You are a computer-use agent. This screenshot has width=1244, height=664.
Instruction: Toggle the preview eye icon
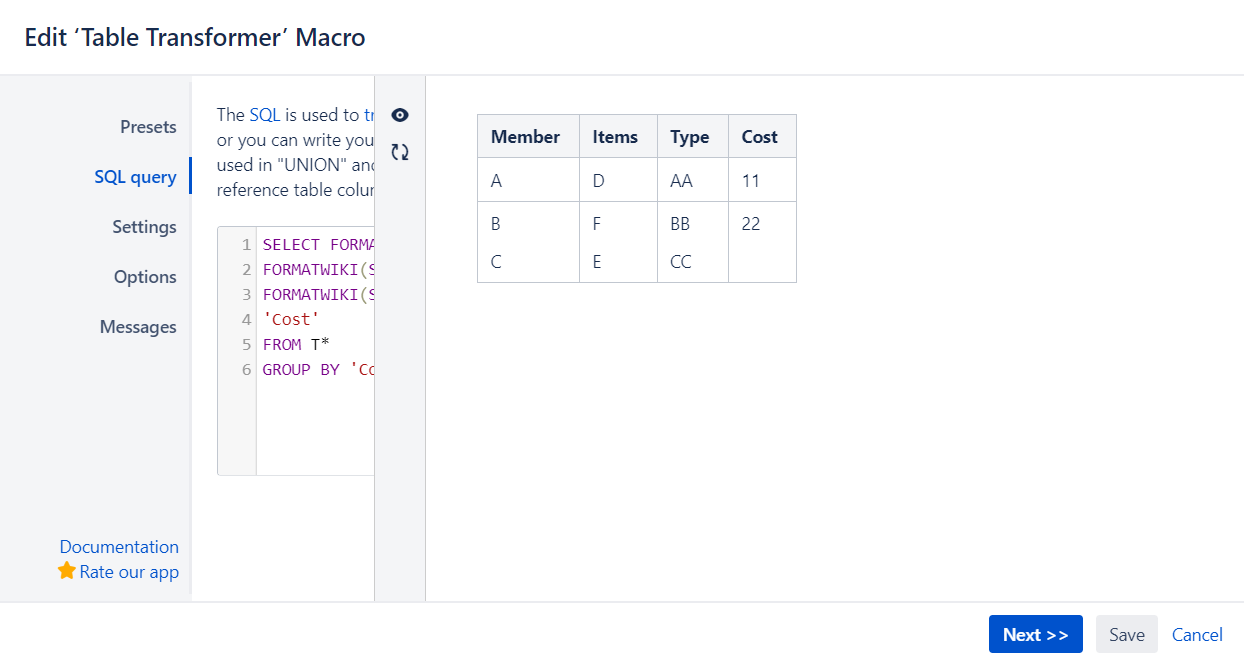tap(399, 115)
